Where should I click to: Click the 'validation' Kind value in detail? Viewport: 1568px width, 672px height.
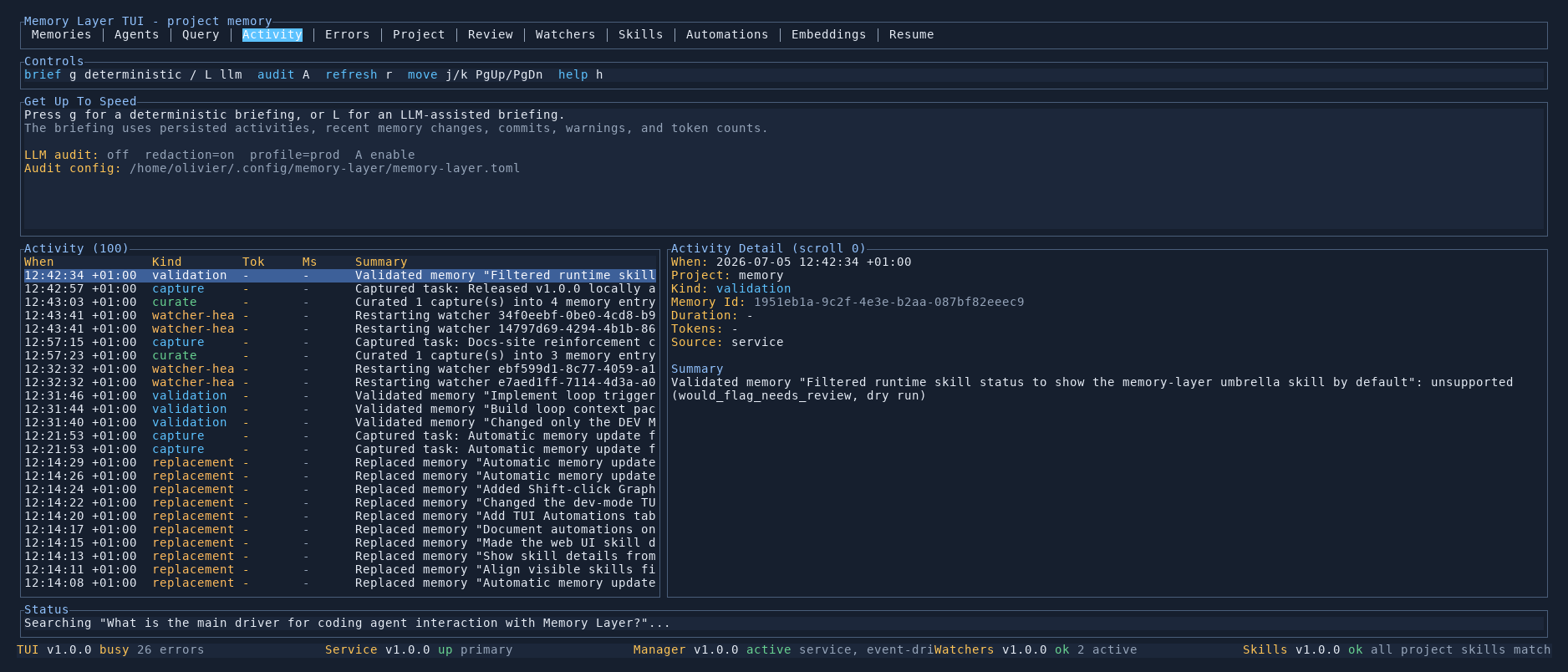click(754, 288)
